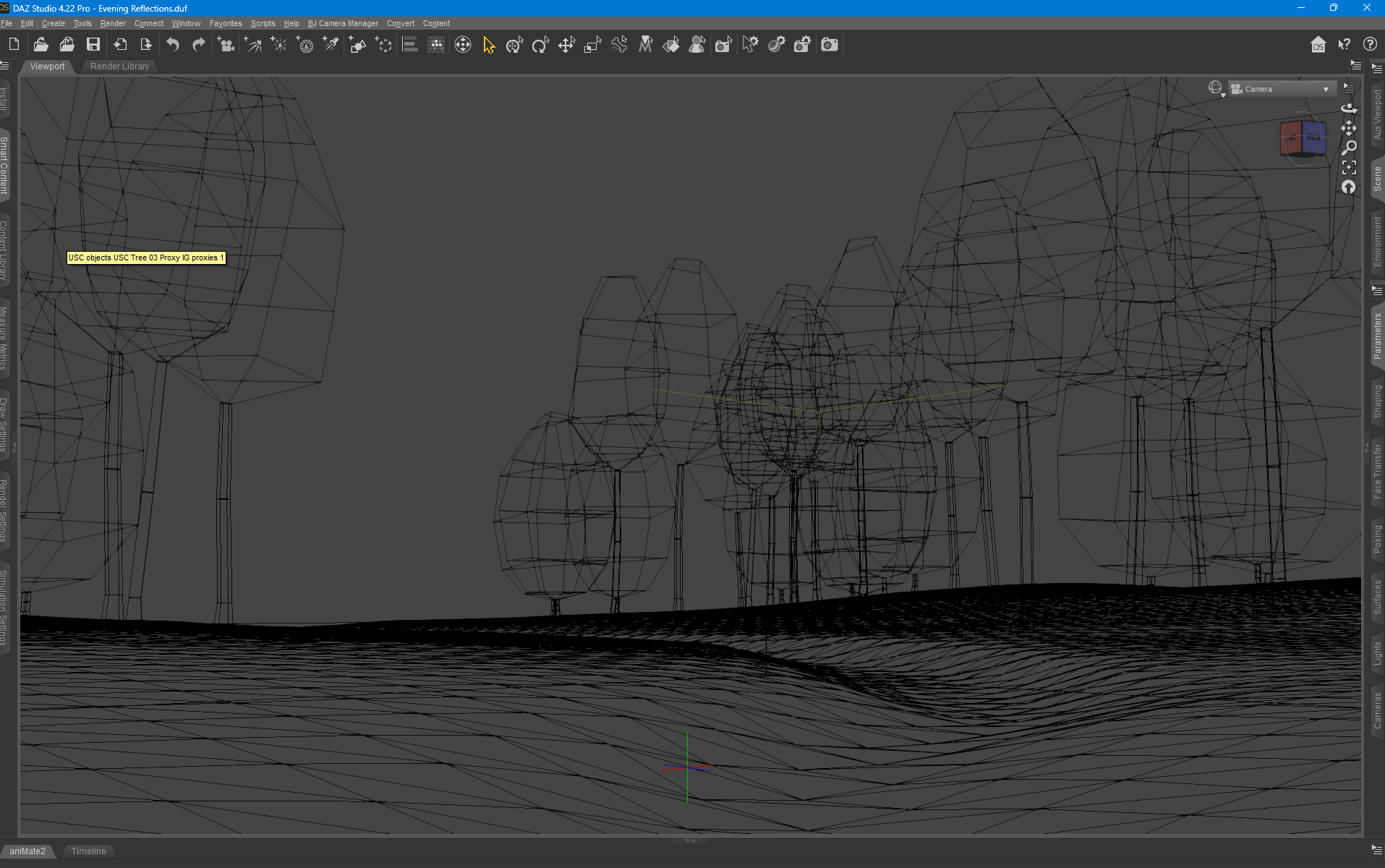Screen dimensions: 1385x868
Task: Frame selection with the viewport frame icon
Action: point(1349,167)
